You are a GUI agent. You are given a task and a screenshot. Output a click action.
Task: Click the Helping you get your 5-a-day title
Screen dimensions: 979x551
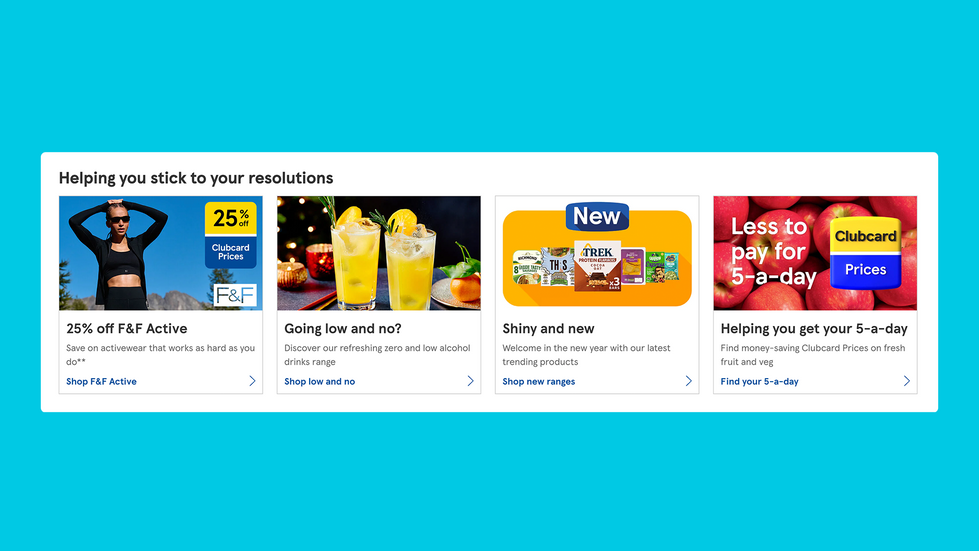814,329
